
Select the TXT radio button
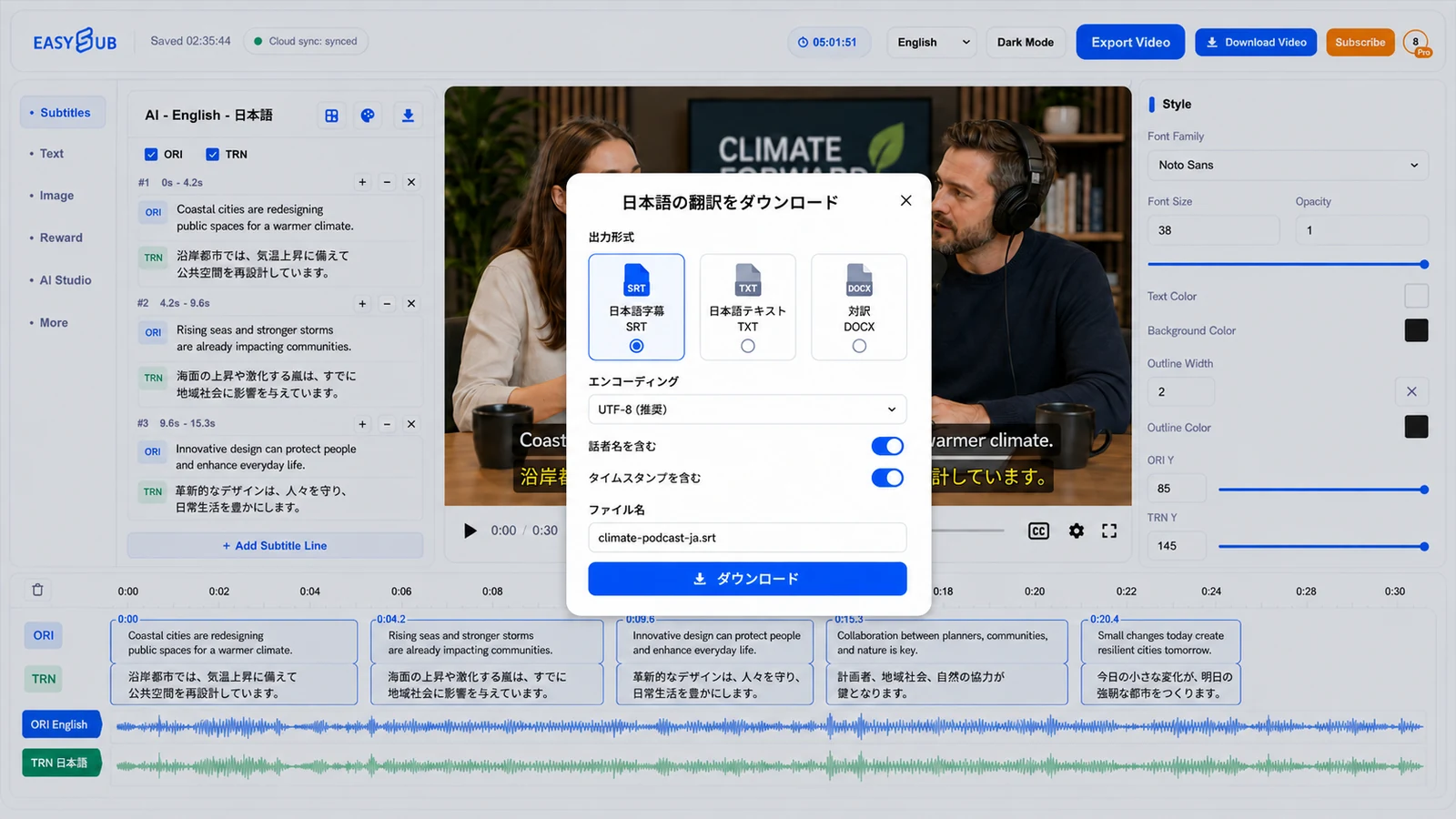click(748, 346)
